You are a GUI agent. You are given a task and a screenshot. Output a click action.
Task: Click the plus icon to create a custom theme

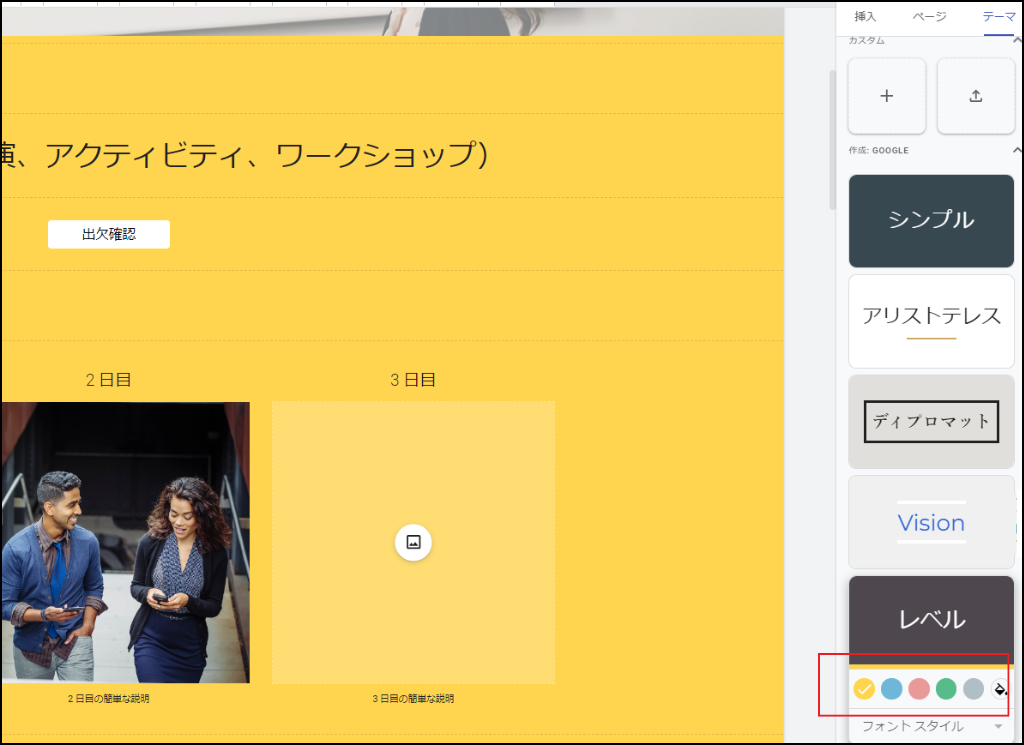(886, 96)
